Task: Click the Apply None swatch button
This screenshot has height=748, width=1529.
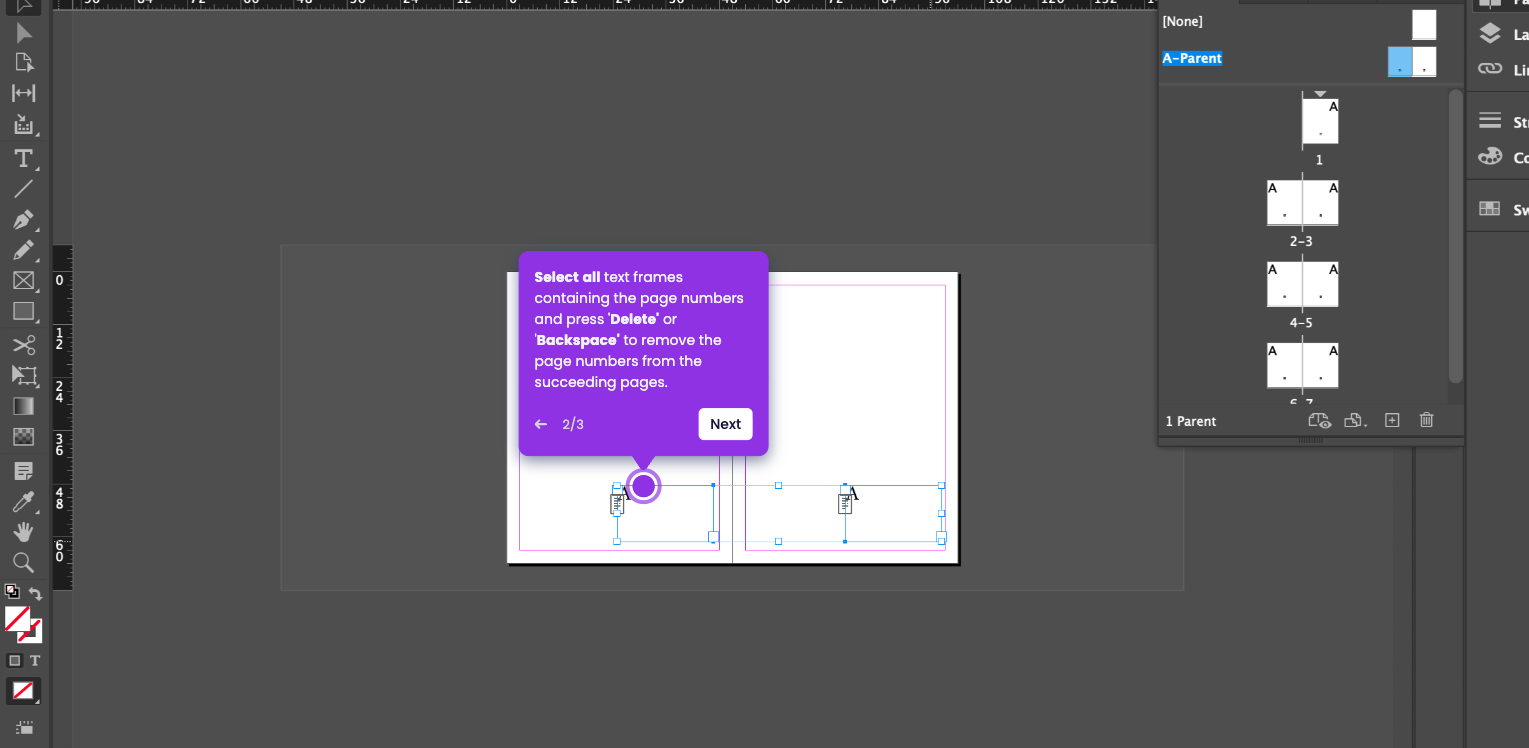Action: 23,690
